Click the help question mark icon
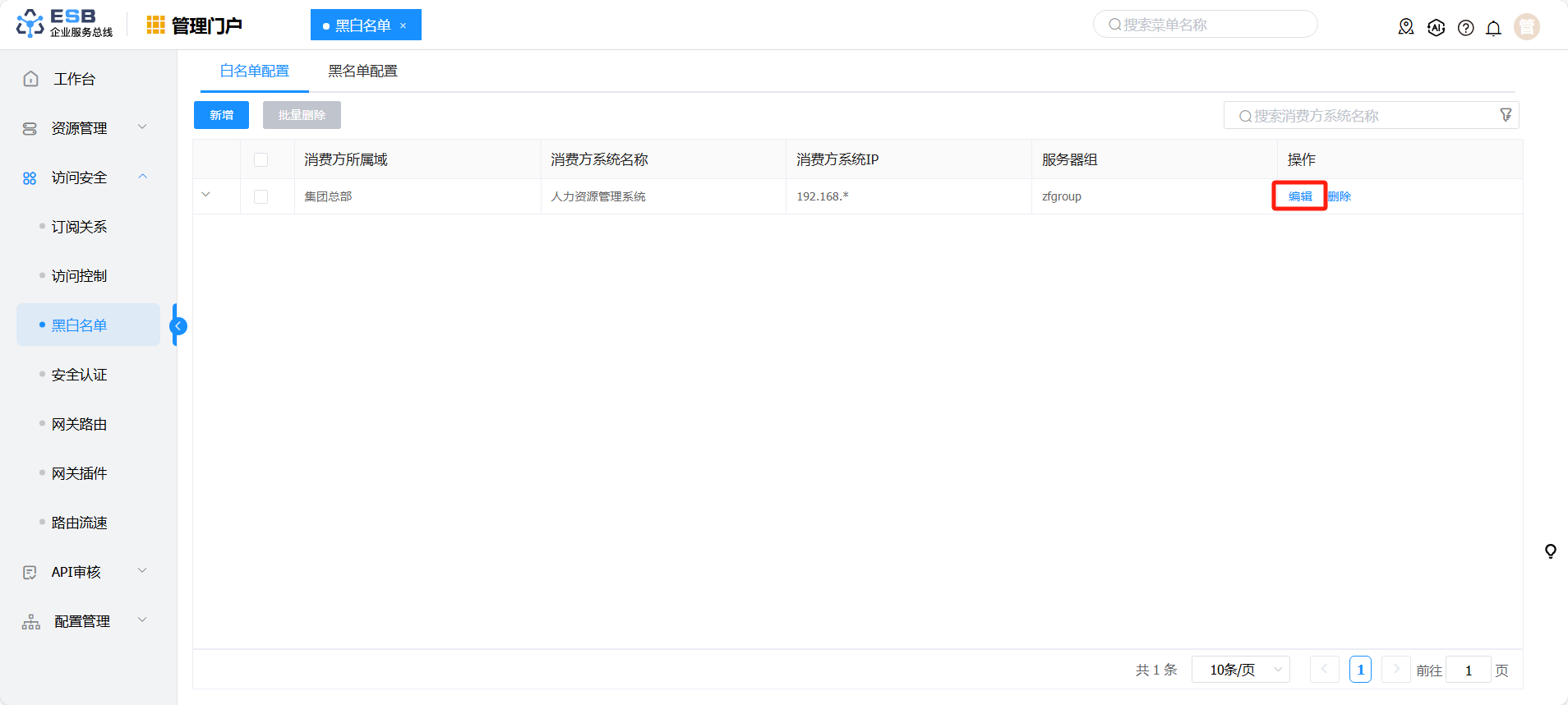Image resolution: width=1568 pixels, height=705 pixels. (x=1465, y=28)
